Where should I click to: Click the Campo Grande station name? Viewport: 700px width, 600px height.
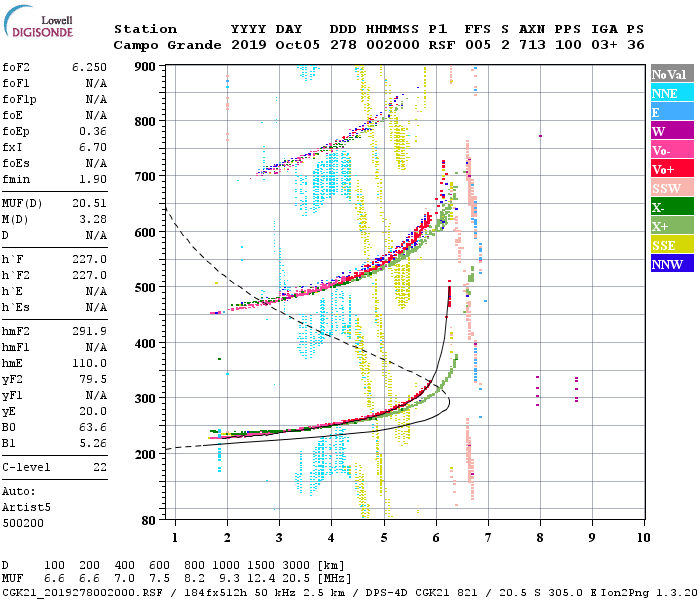[x=167, y=45]
